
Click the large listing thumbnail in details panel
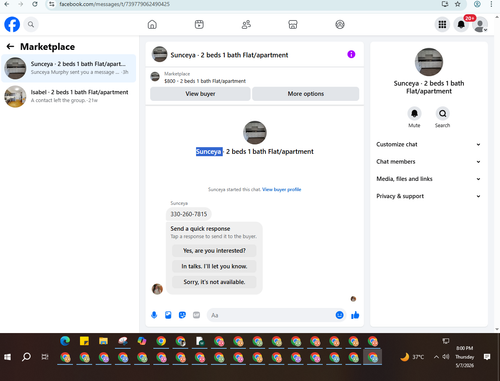click(x=429, y=62)
